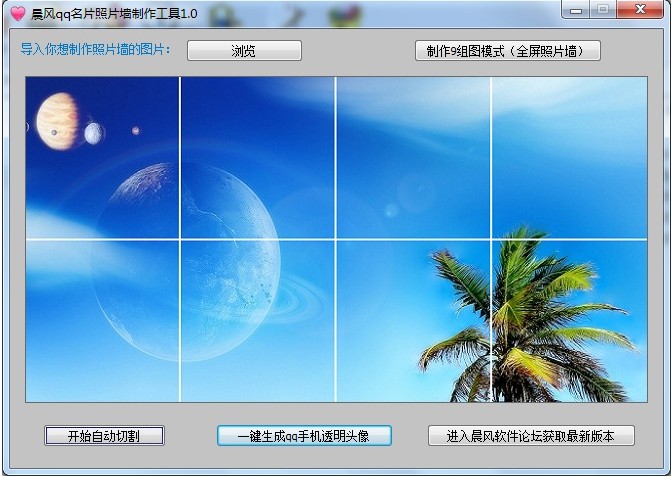Image resolution: width=672 pixels, height=477 pixels.
Task: Click bottom-left tile with translucent planet's lower half
Action: point(103,320)
